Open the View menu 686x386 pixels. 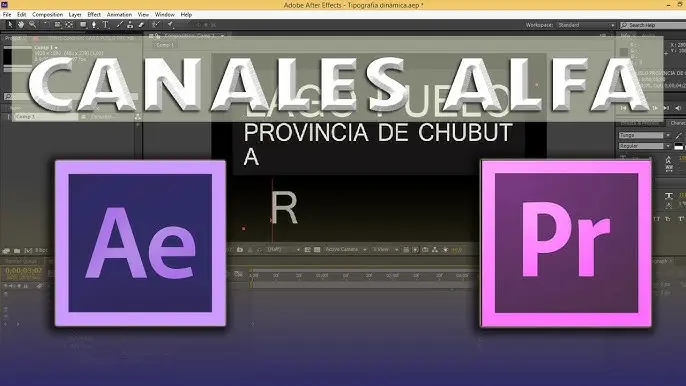click(x=143, y=14)
